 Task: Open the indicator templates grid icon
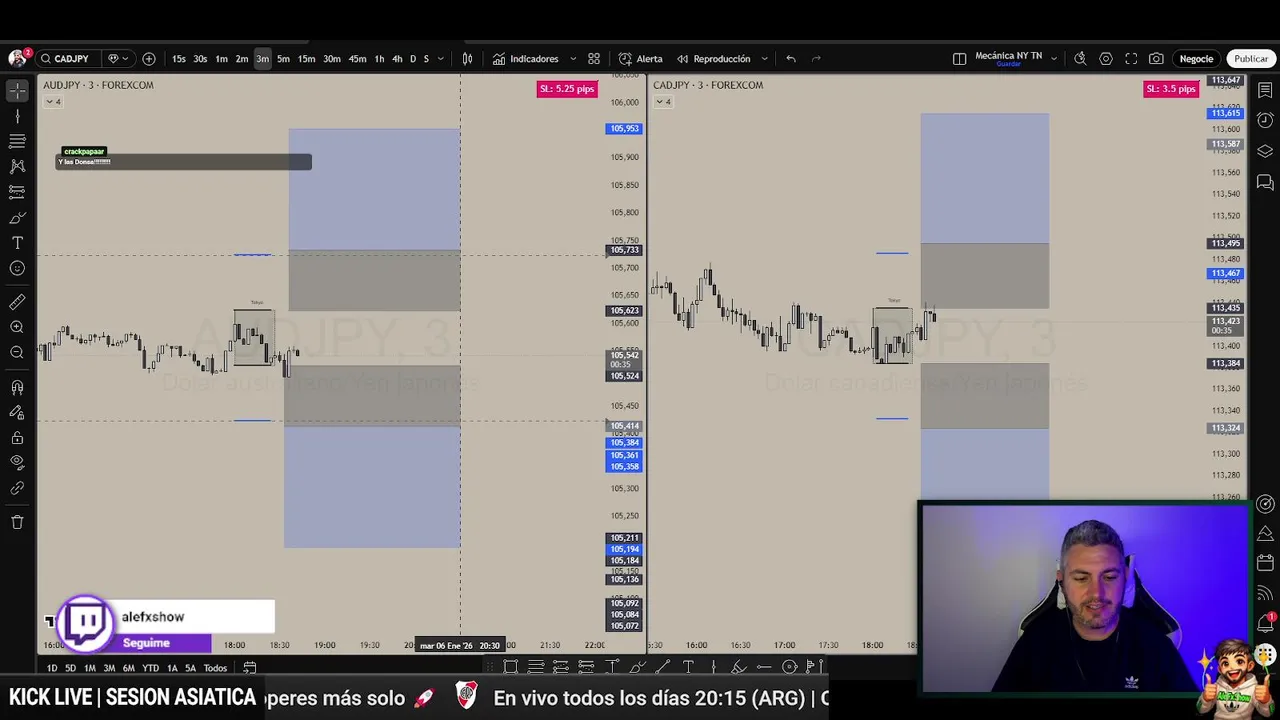click(594, 59)
